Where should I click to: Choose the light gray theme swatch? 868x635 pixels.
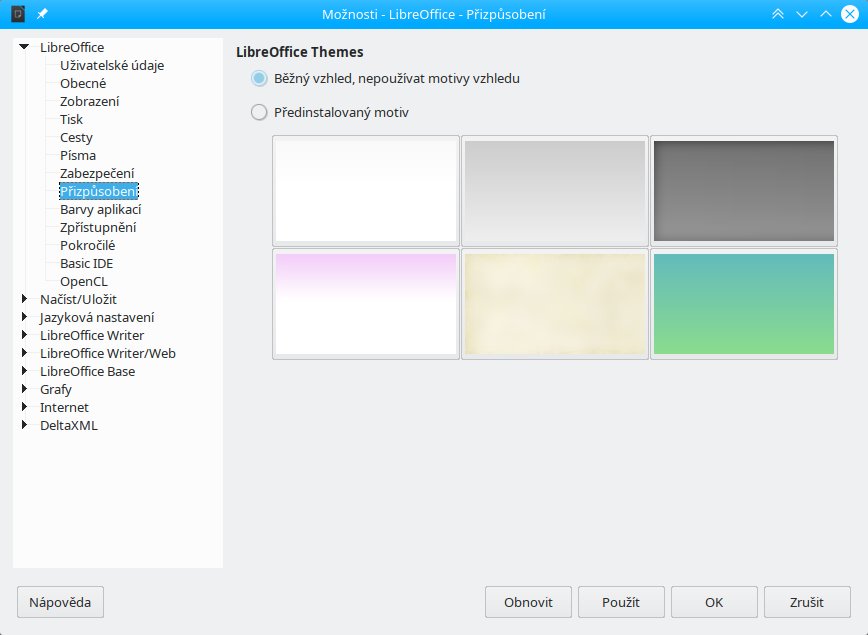(555, 191)
